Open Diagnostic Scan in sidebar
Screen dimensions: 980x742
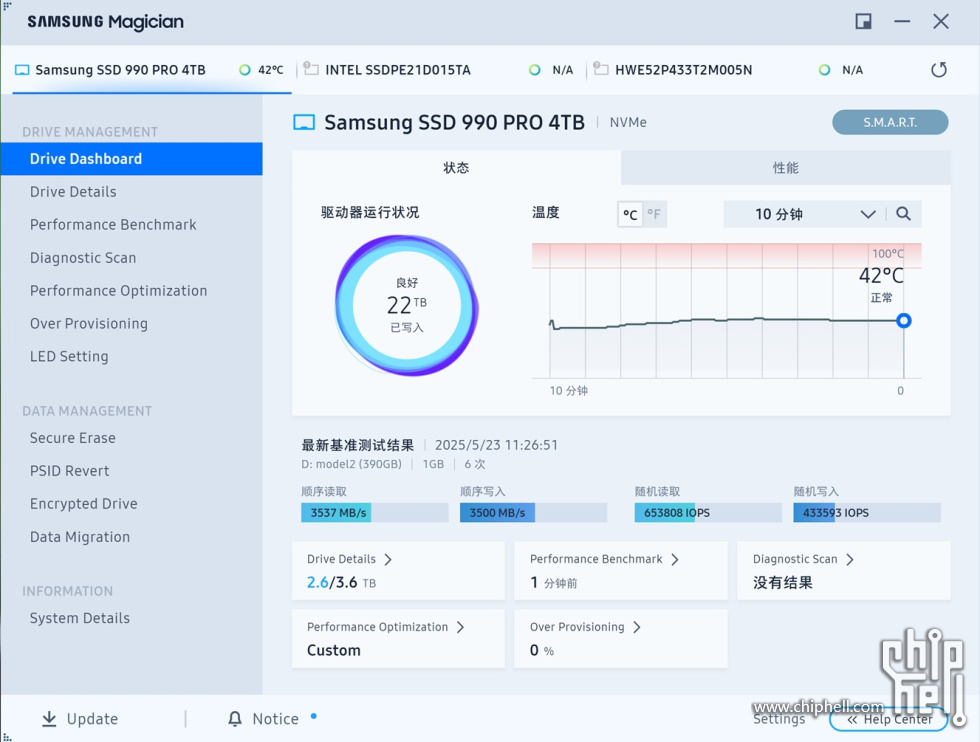(x=83, y=258)
